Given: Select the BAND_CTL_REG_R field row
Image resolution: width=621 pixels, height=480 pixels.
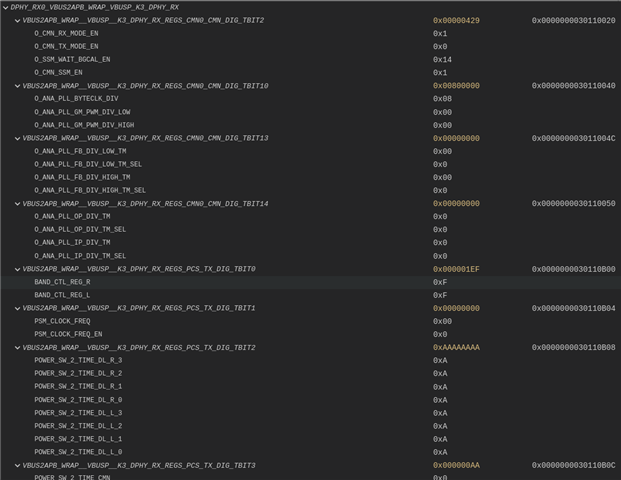Looking at the screenshot, I should (x=62, y=282).
